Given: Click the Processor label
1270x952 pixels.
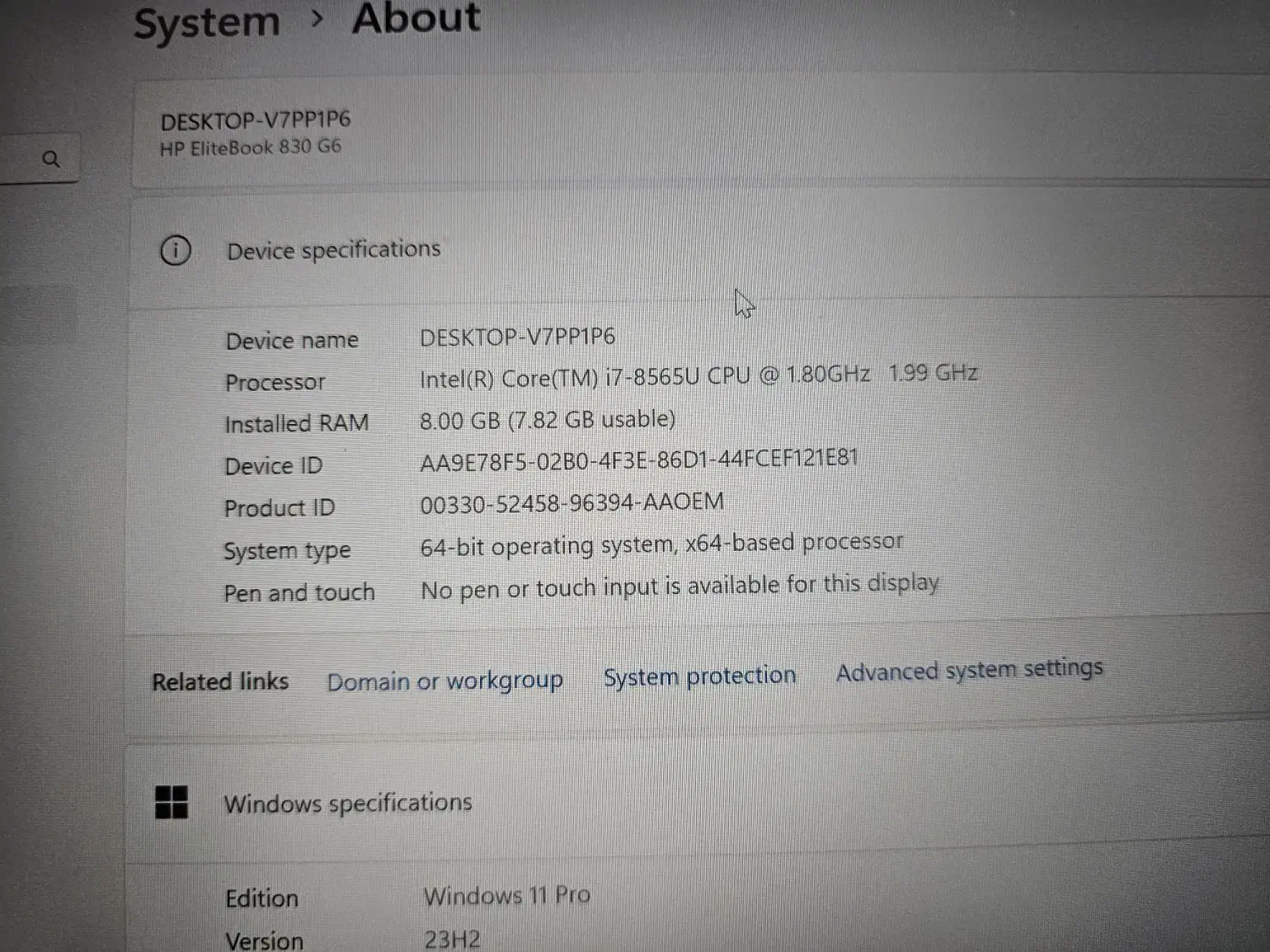Looking at the screenshot, I should (275, 382).
